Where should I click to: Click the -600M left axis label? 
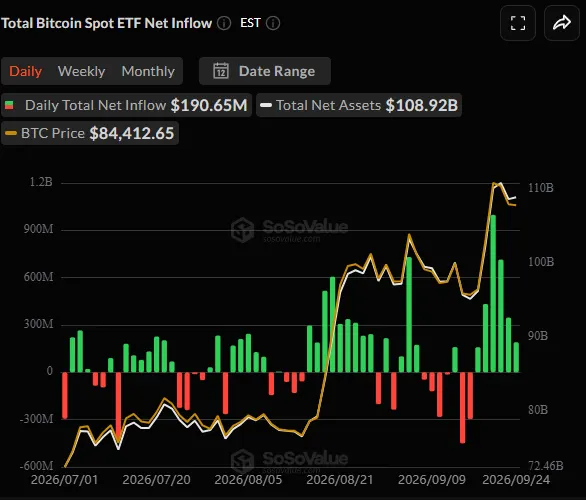click(36, 466)
